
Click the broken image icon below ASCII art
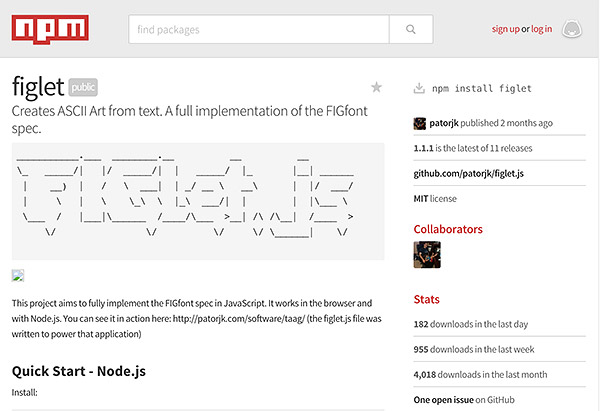18,275
